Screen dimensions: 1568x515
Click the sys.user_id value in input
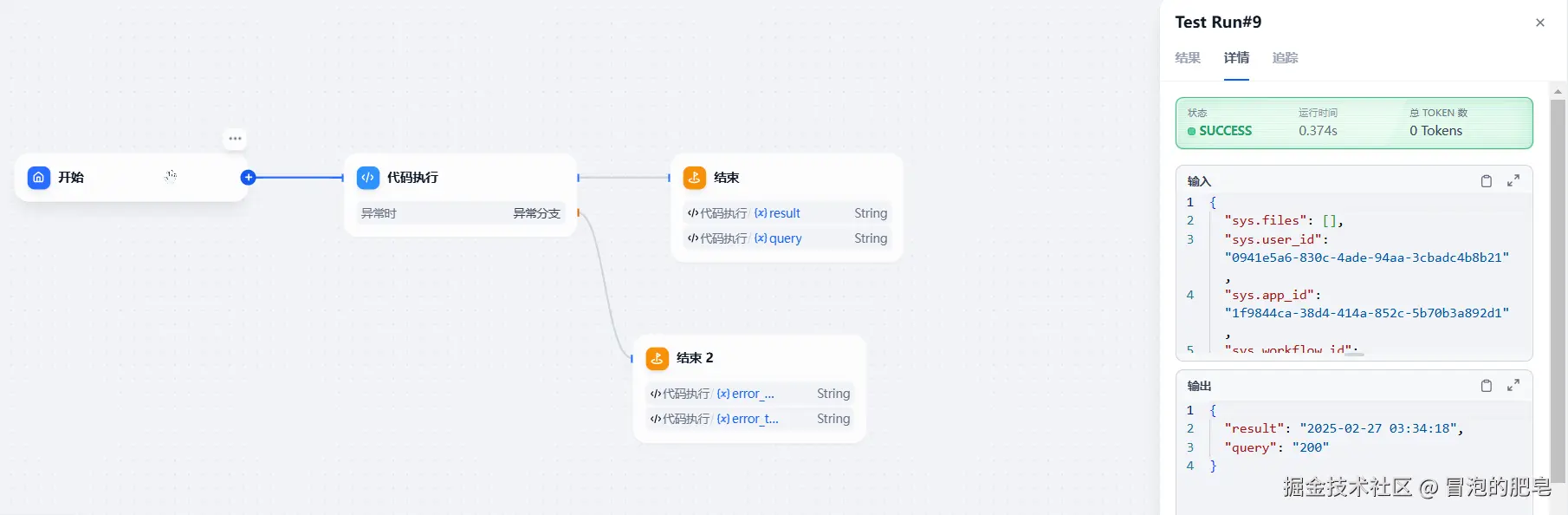tap(1367, 257)
